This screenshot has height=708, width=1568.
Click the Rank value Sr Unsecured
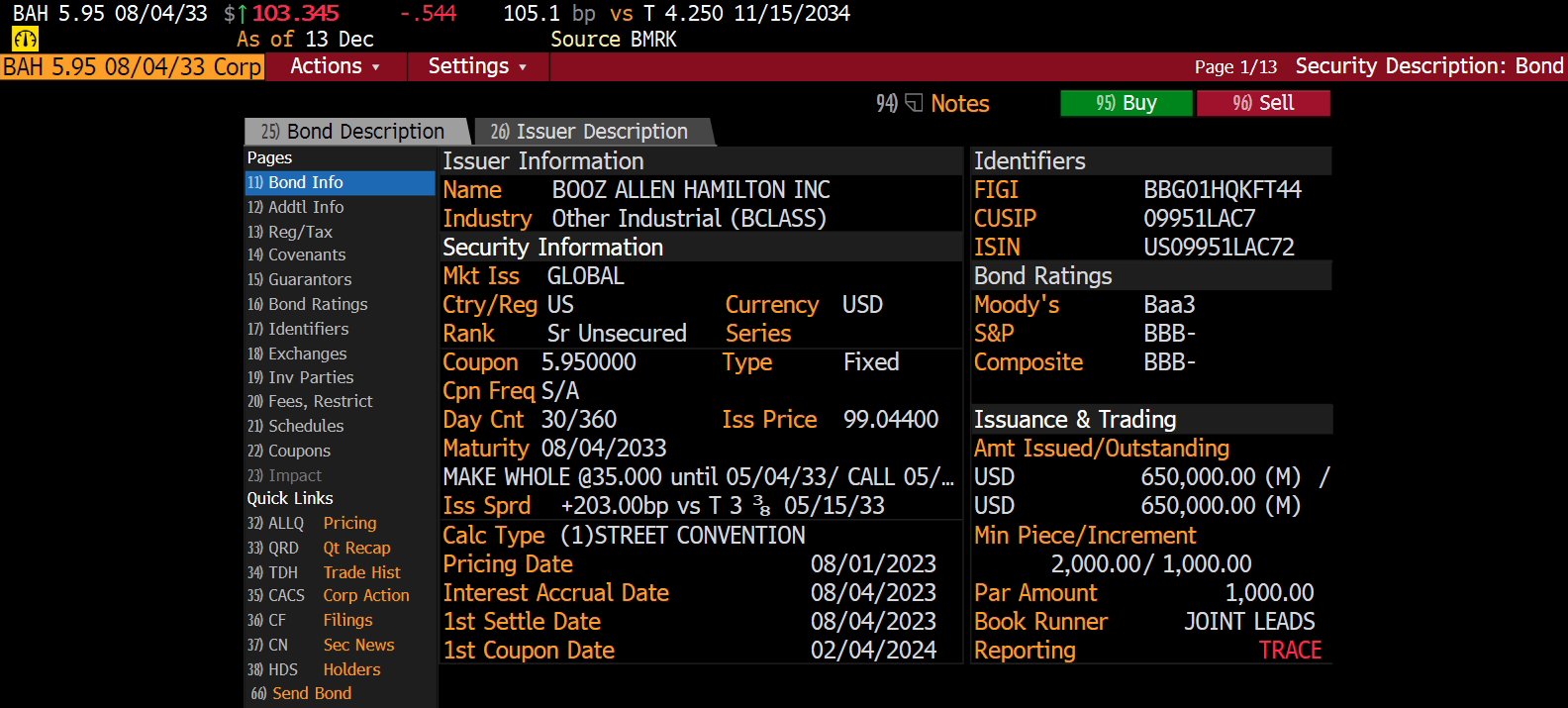617,334
